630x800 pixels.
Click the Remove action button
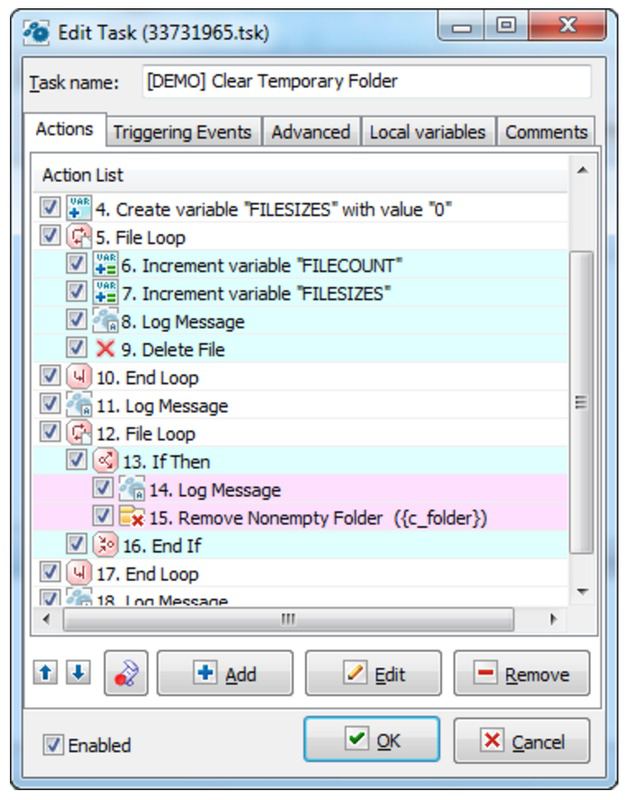coord(522,673)
